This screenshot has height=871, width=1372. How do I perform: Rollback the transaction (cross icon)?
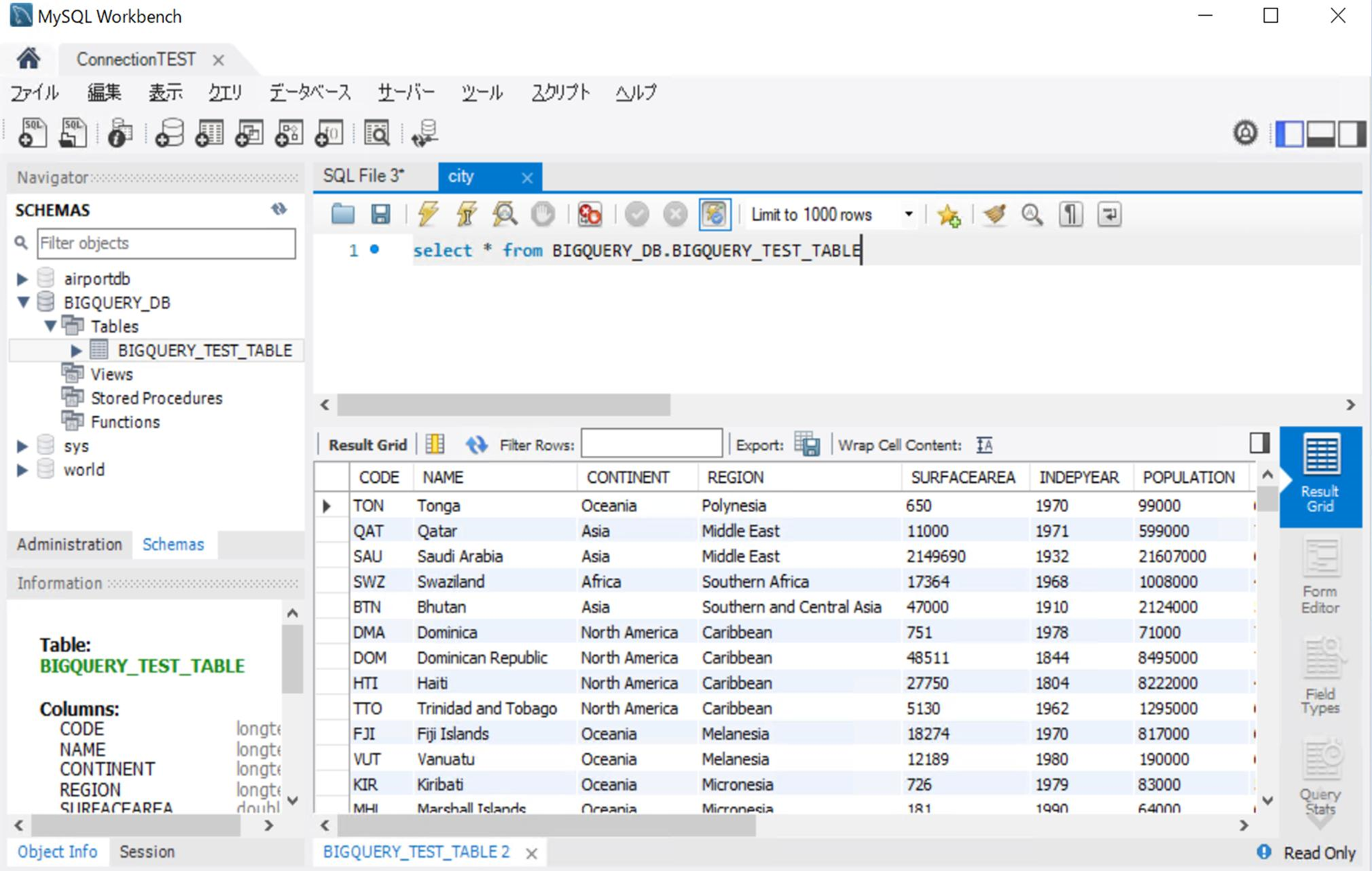pos(675,215)
